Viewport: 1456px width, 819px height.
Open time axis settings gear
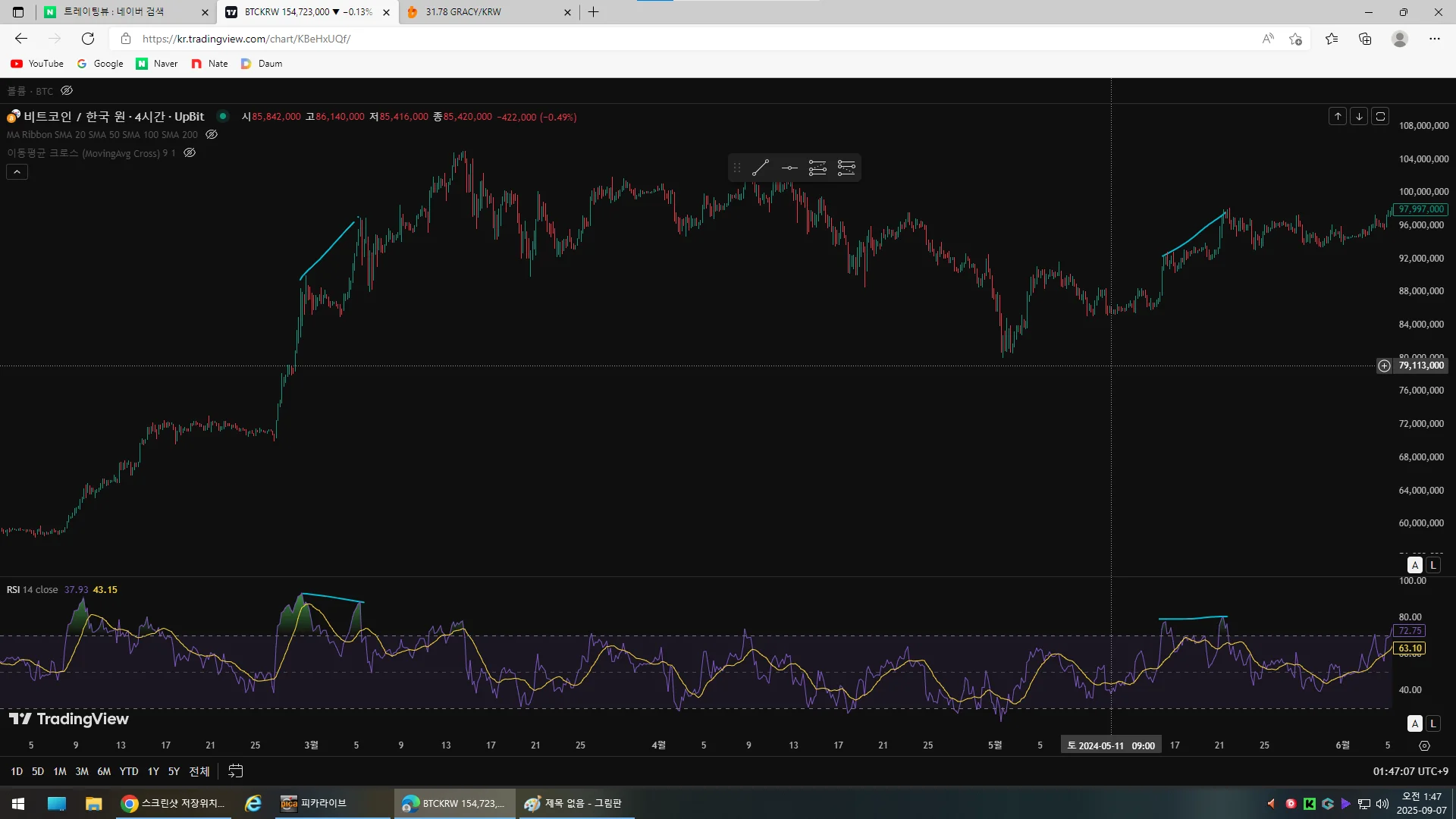[x=1424, y=745]
